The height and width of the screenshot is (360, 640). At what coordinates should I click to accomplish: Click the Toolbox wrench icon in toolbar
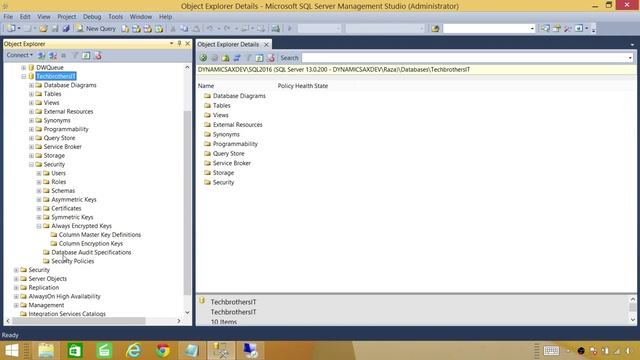(x=567, y=28)
